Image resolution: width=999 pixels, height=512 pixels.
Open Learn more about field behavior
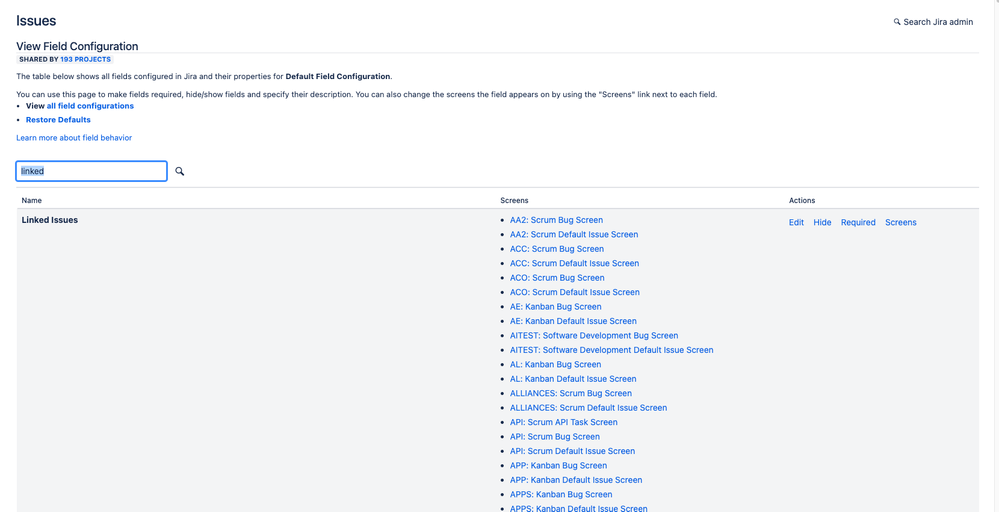point(74,138)
